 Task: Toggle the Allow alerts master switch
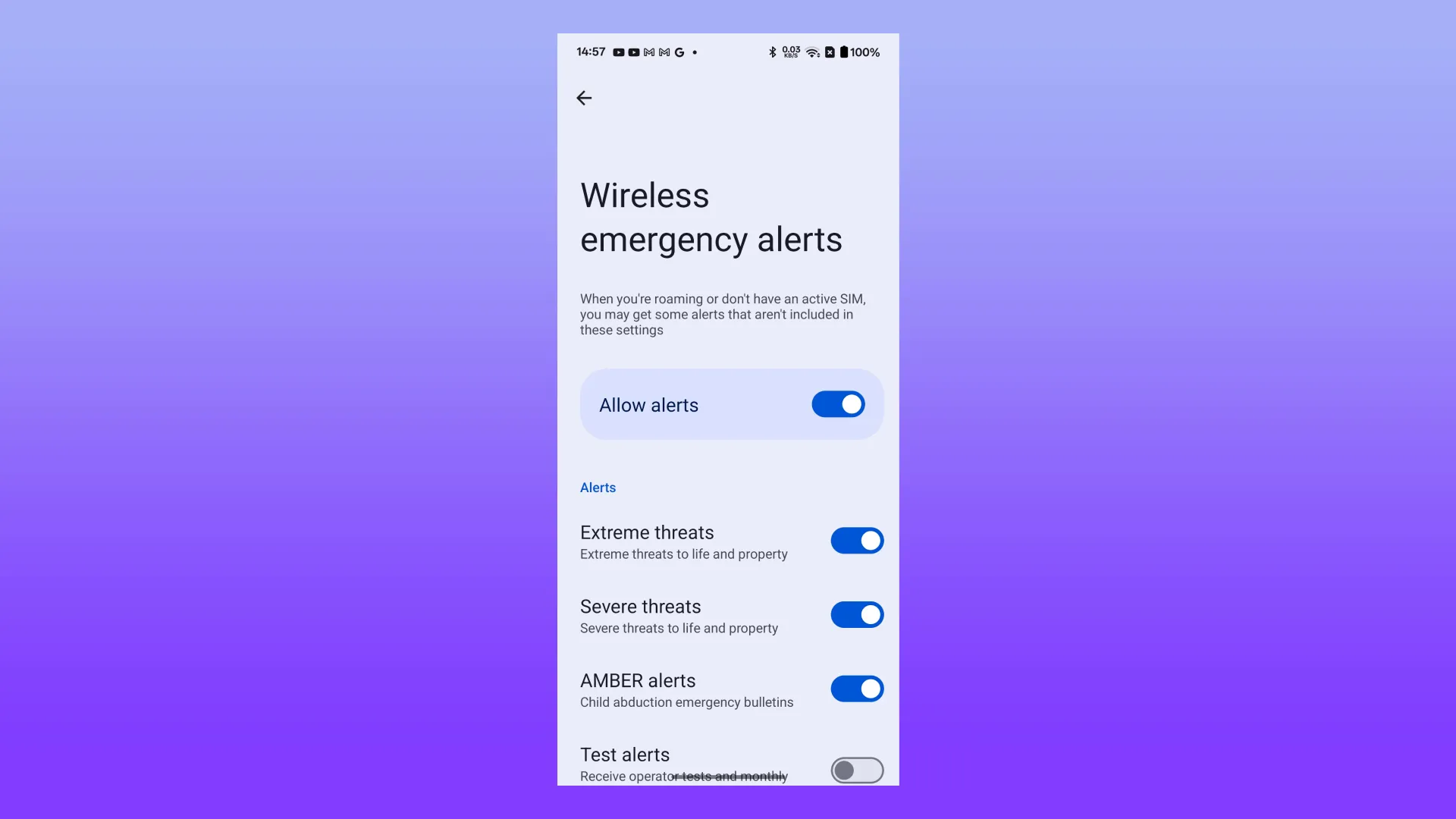coord(838,404)
